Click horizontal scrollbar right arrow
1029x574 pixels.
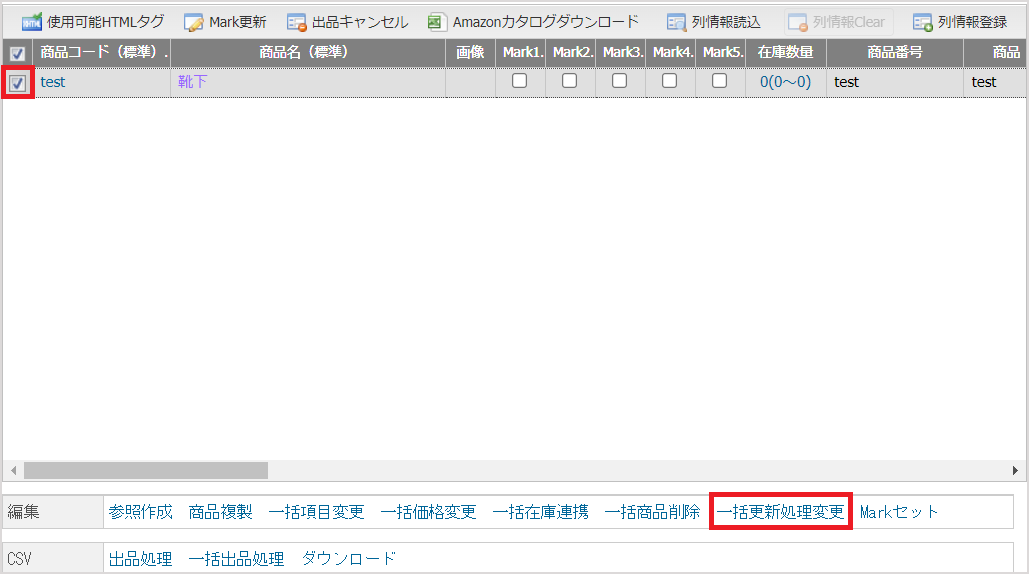1015,470
